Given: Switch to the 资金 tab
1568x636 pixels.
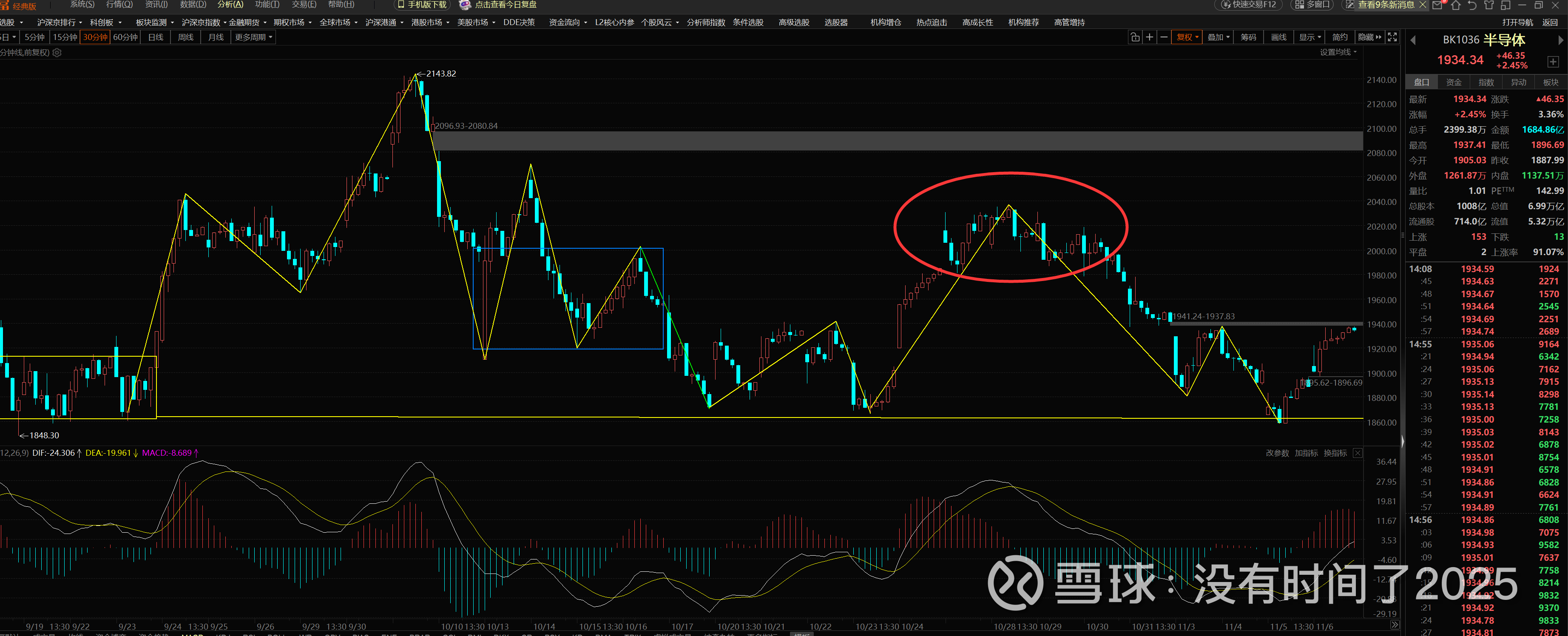Looking at the screenshot, I should 1454,82.
